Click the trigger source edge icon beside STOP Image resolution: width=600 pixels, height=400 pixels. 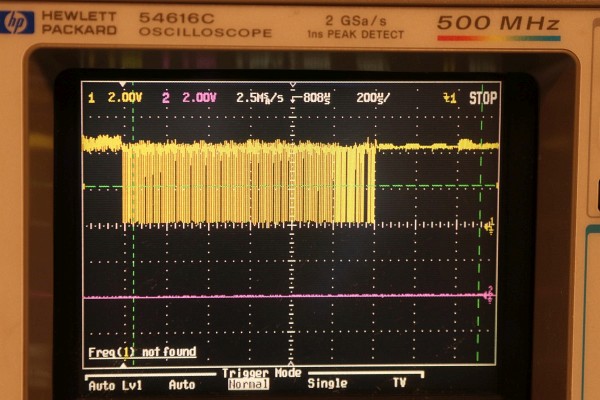[449, 98]
